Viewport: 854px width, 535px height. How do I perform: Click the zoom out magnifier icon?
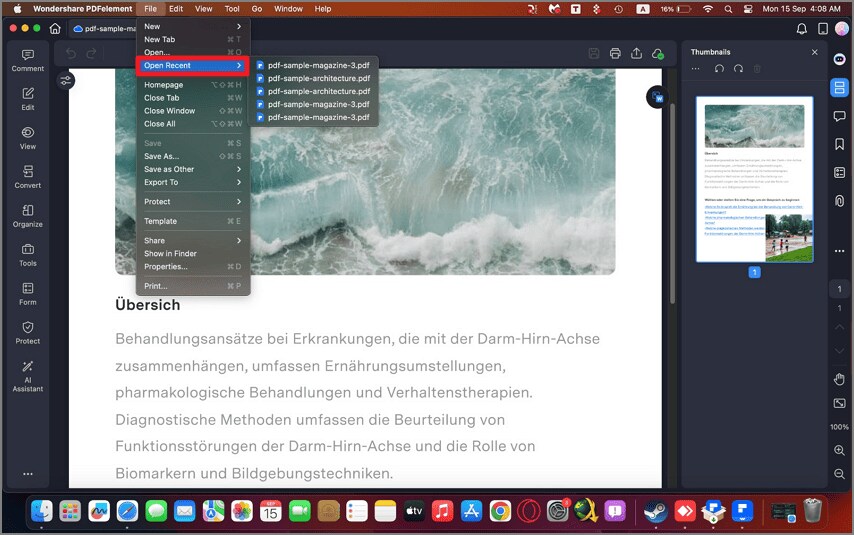(x=839, y=474)
